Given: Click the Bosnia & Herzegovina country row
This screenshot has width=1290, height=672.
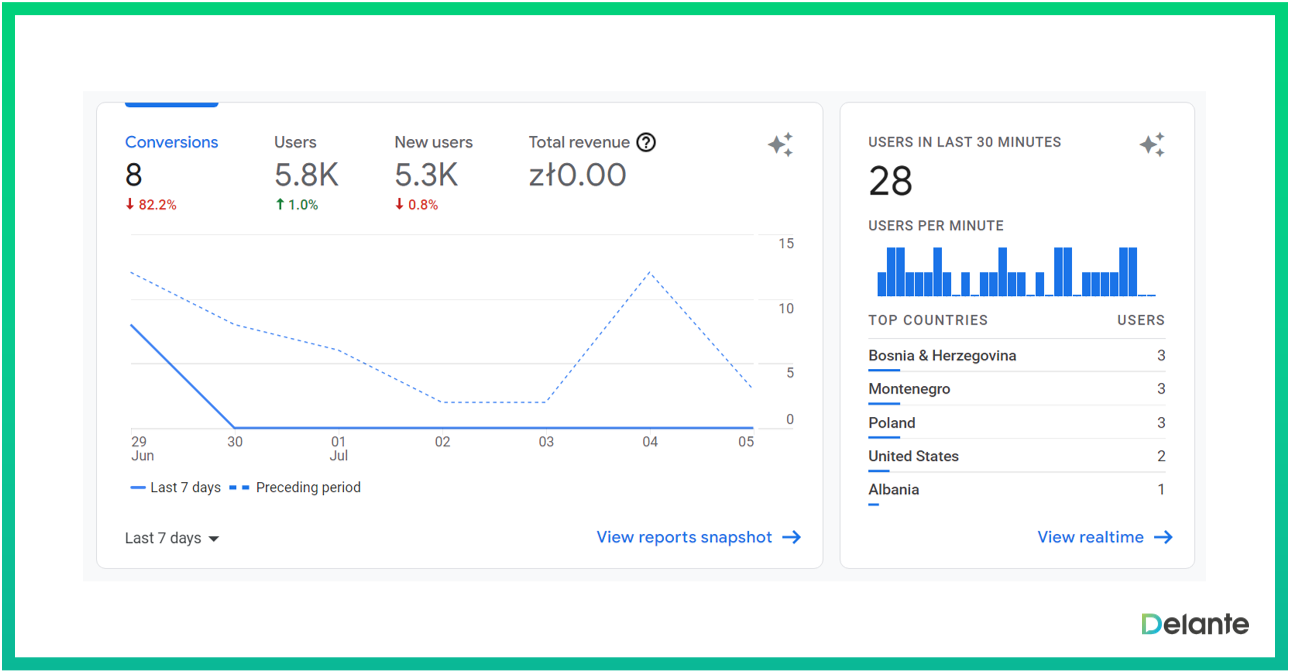Looking at the screenshot, I should click(x=1016, y=356).
